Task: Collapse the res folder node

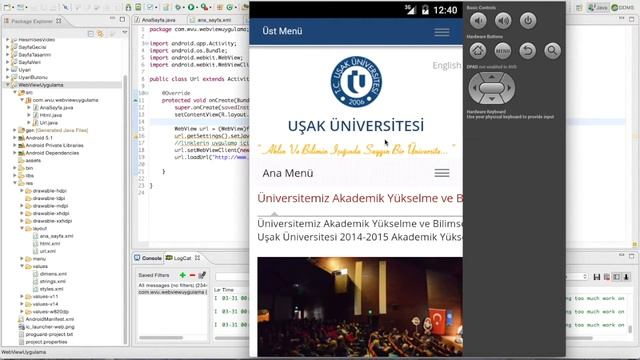Action: click(x=15, y=183)
